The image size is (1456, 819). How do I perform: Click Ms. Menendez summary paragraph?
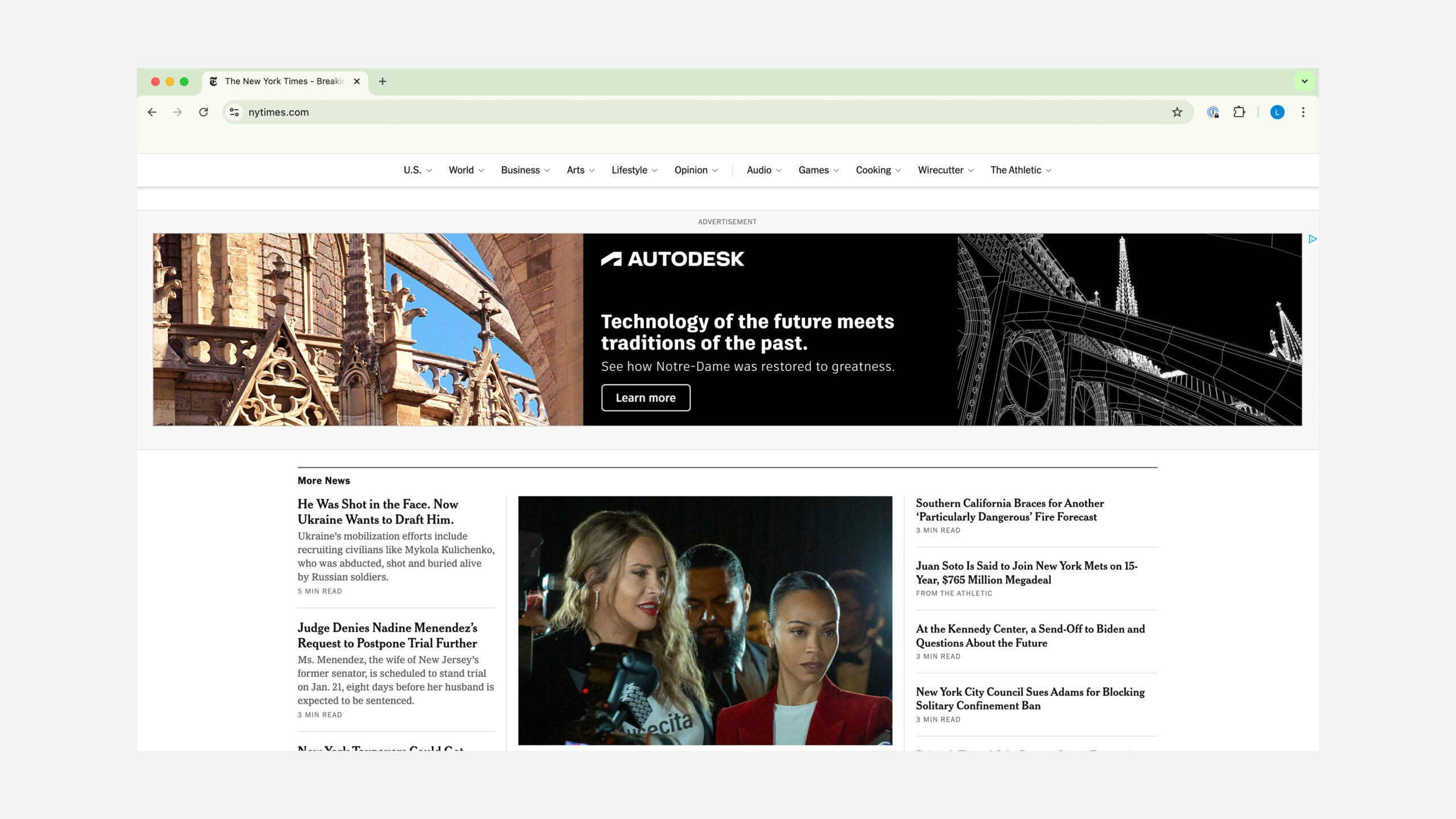(x=396, y=680)
